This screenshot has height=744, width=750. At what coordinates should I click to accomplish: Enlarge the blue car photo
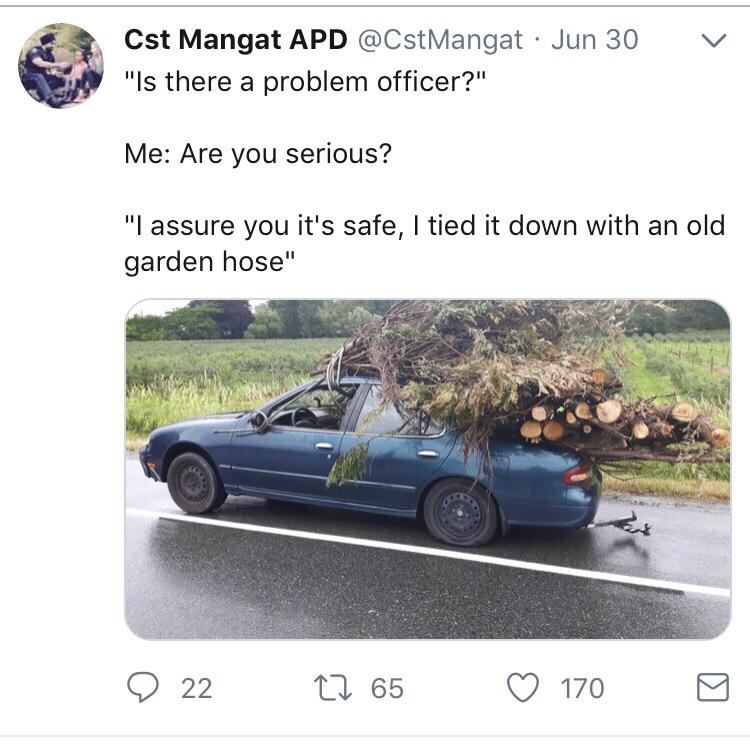[428, 469]
